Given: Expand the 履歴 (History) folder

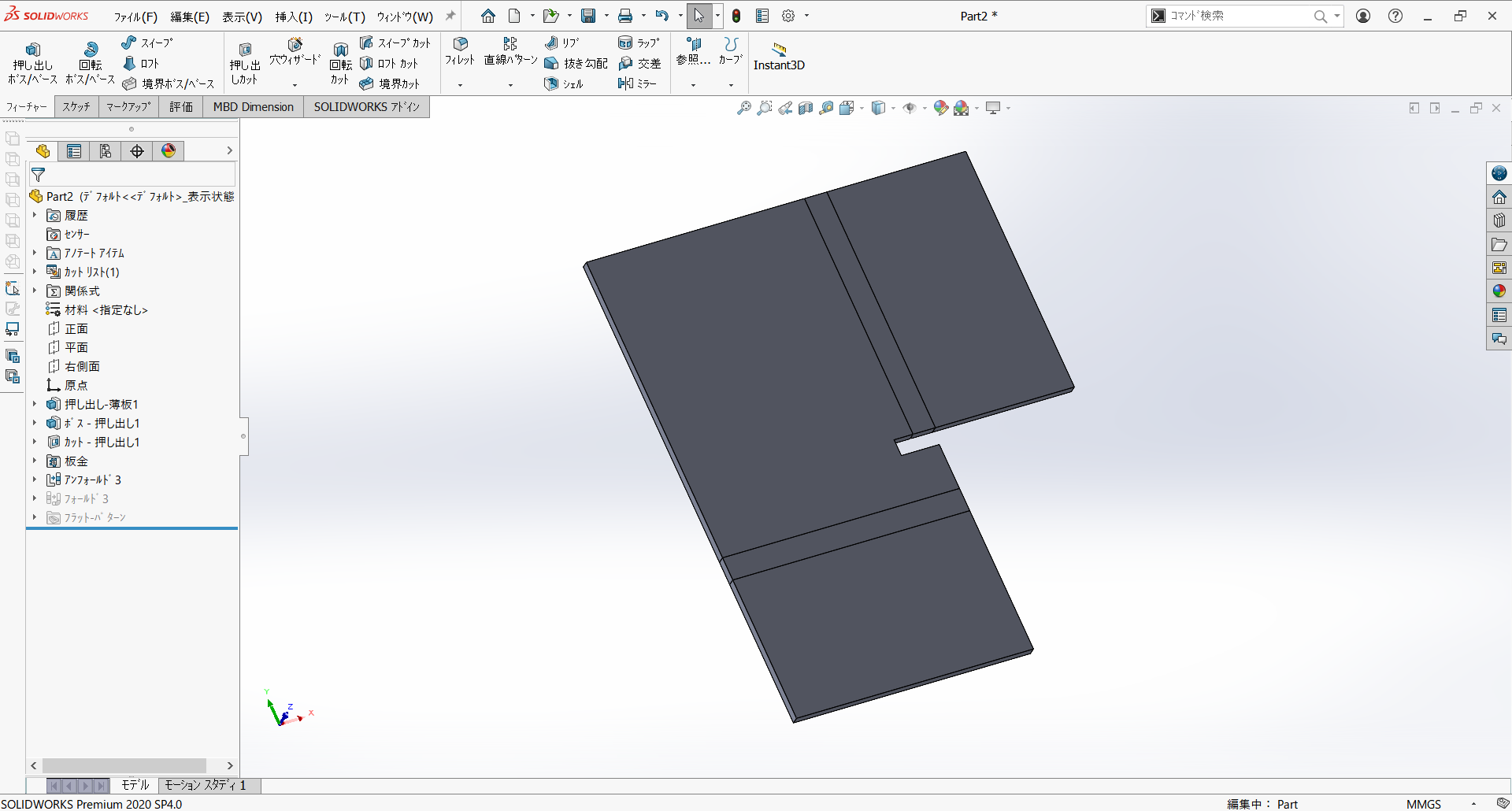Looking at the screenshot, I should click(35, 215).
